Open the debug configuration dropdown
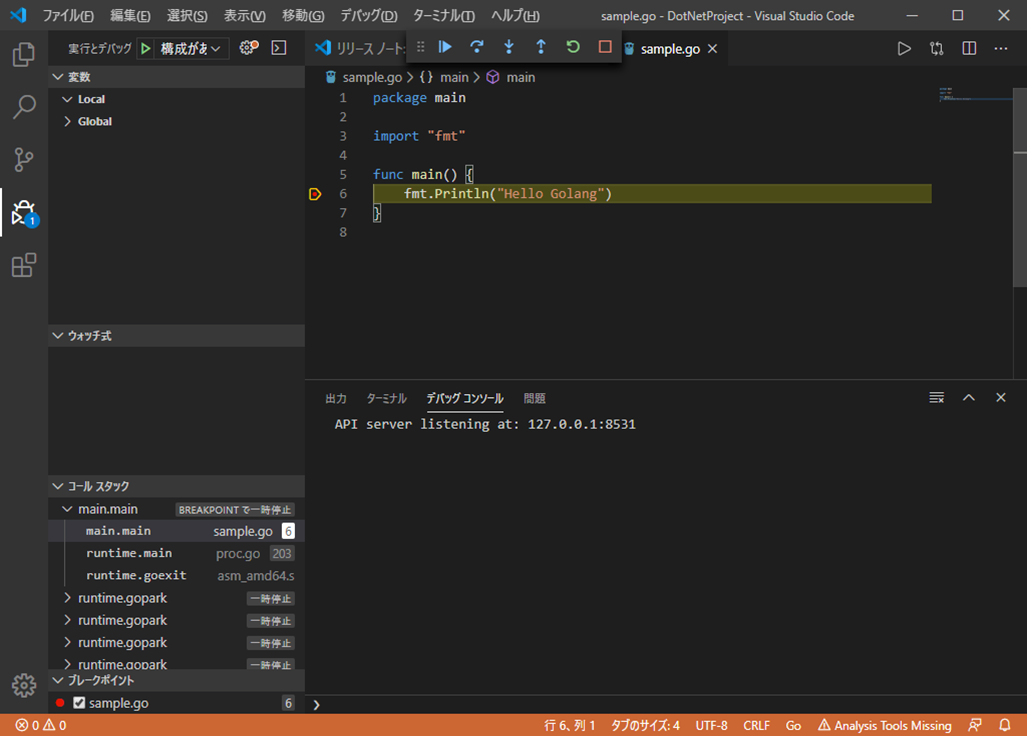The height and width of the screenshot is (736, 1027). pyautogui.click(x=191, y=48)
